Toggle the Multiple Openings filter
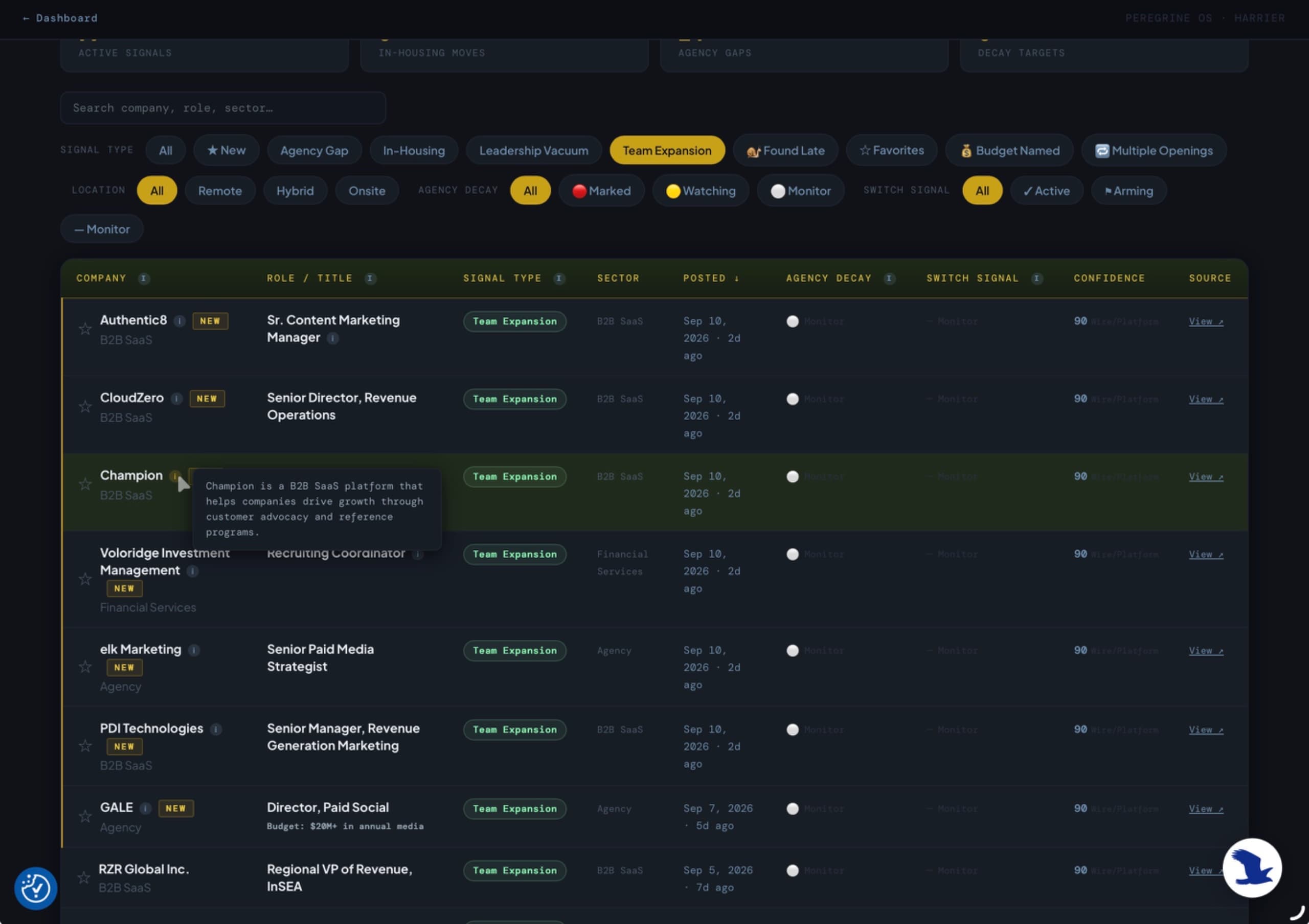The height and width of the screenshot is (924, 1309). point(1154,150)
